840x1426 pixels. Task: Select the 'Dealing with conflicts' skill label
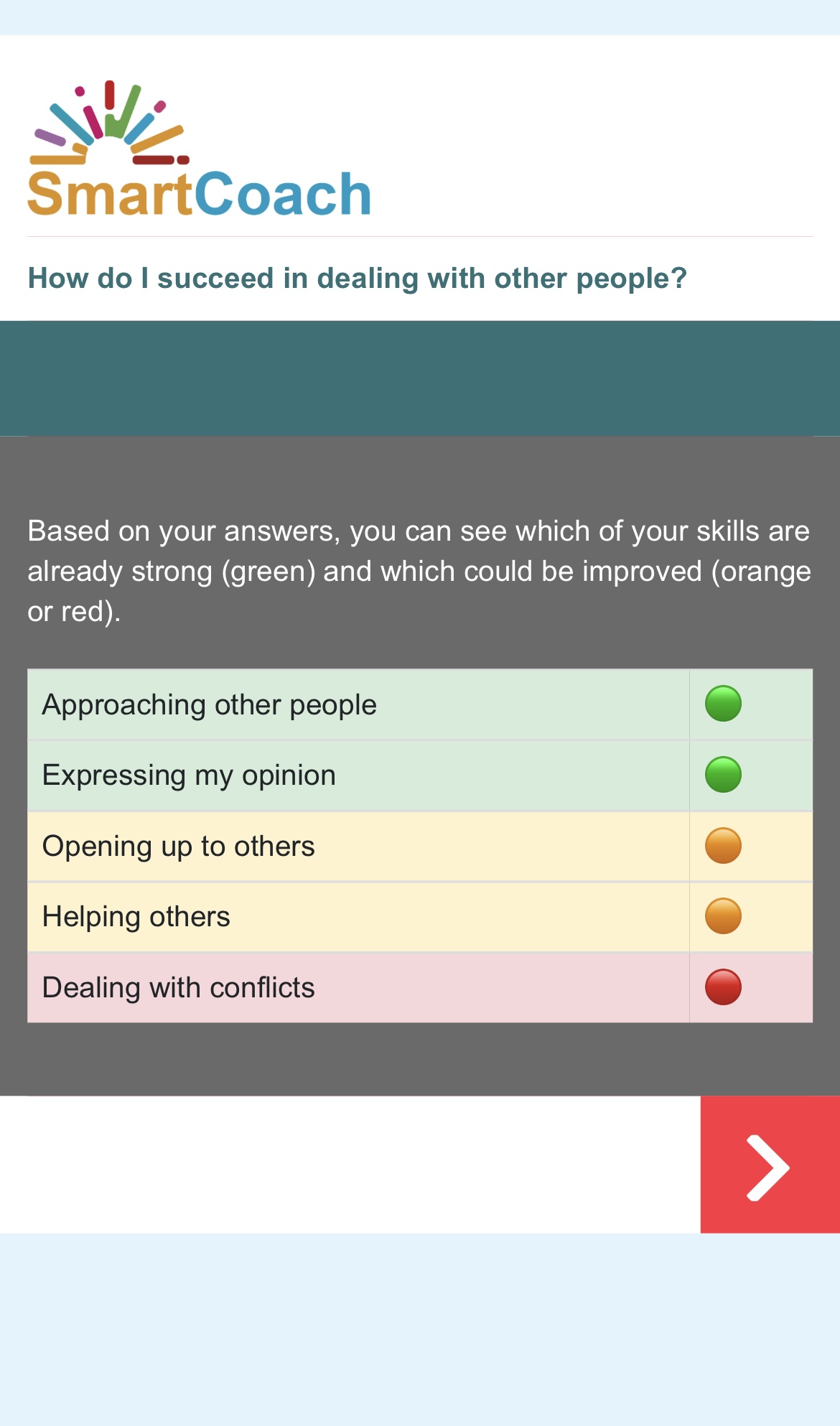(179, 988)
